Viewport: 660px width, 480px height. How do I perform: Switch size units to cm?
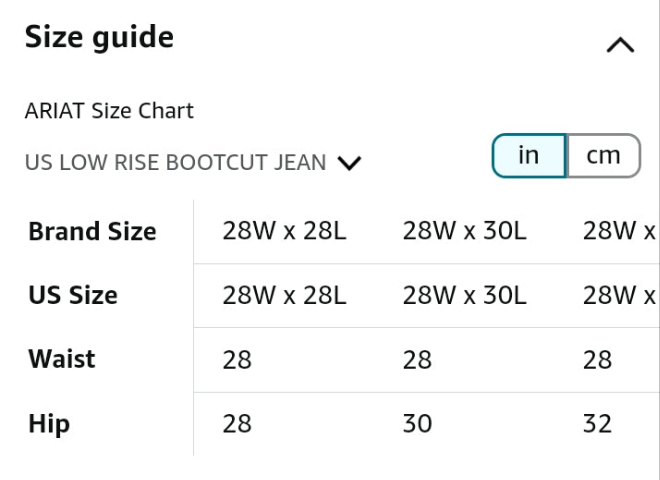pos(603,156)
